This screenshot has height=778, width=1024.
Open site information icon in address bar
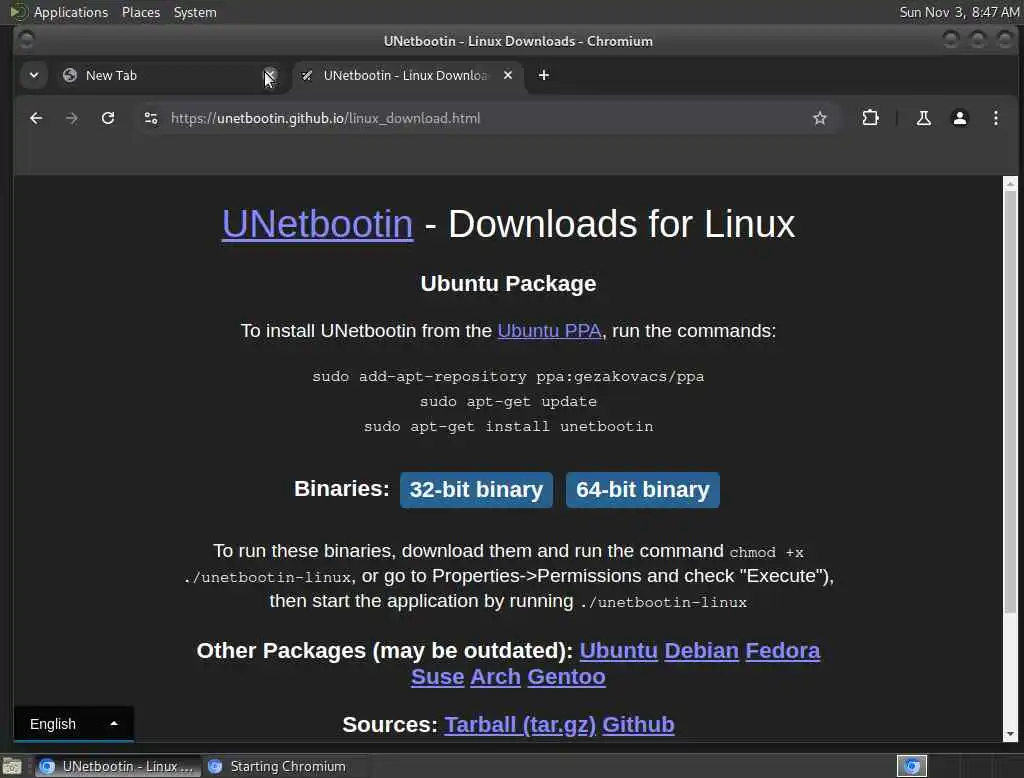coord(151,118)
